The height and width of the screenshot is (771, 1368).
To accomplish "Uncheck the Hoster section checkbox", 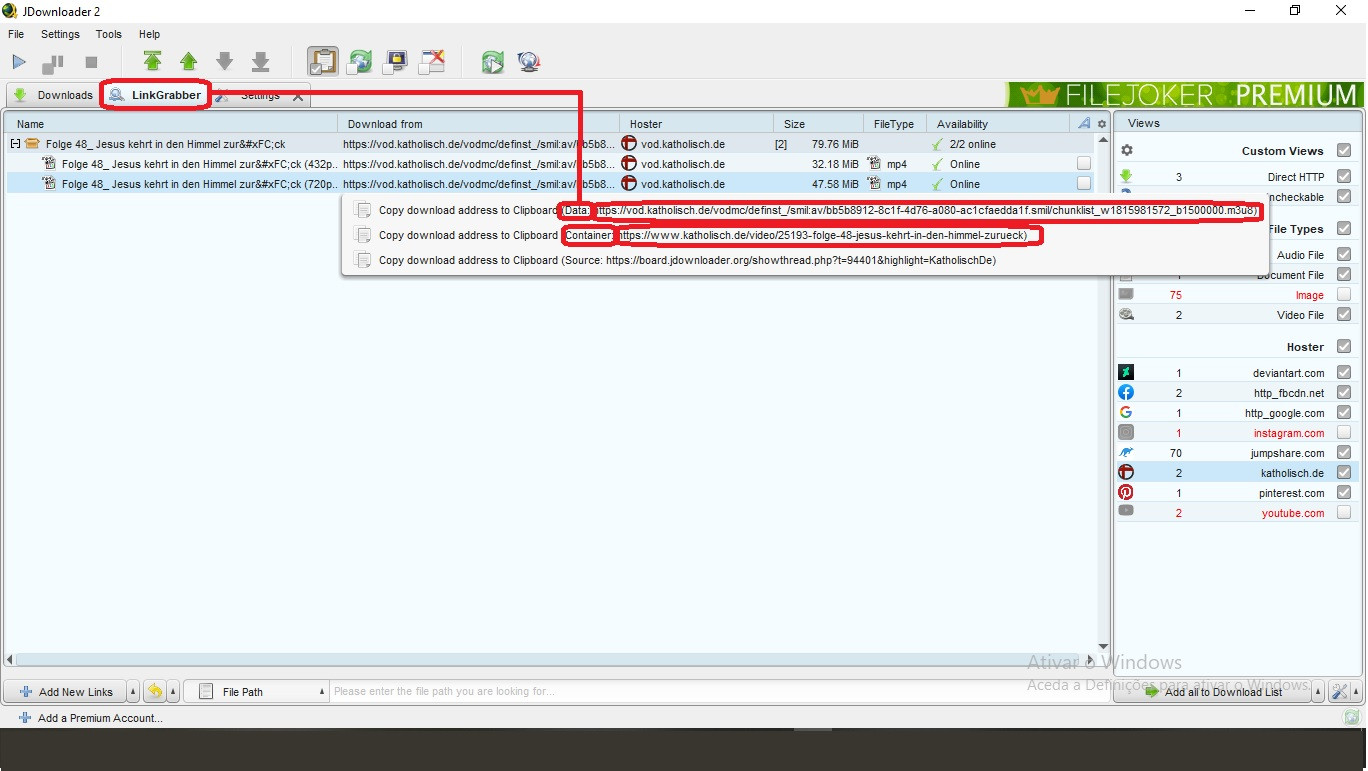I will click(1343, 347).
